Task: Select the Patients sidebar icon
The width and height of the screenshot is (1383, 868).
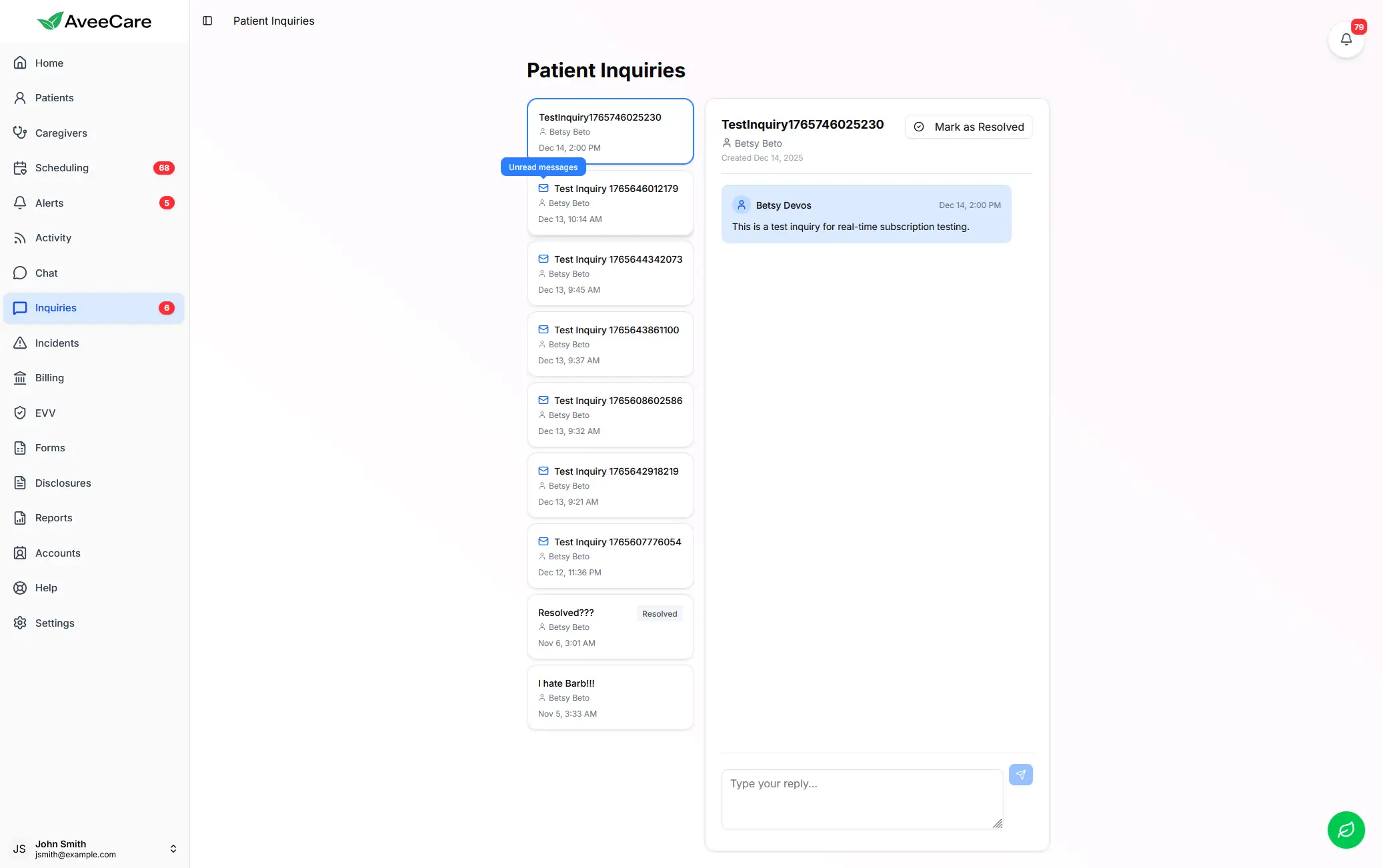Action: pos(21,97)
